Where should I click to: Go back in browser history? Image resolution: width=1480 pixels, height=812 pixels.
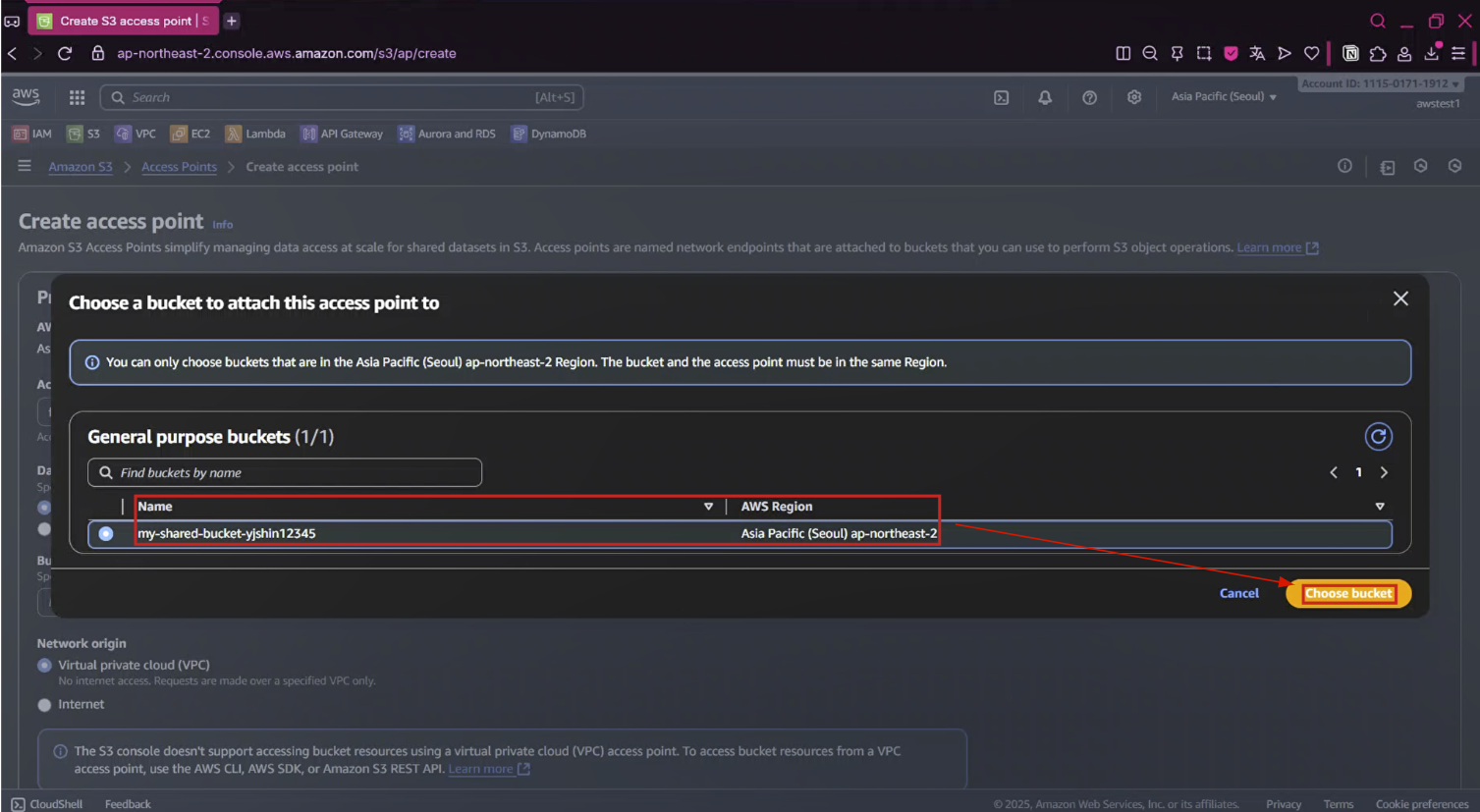tap(13, 53)
